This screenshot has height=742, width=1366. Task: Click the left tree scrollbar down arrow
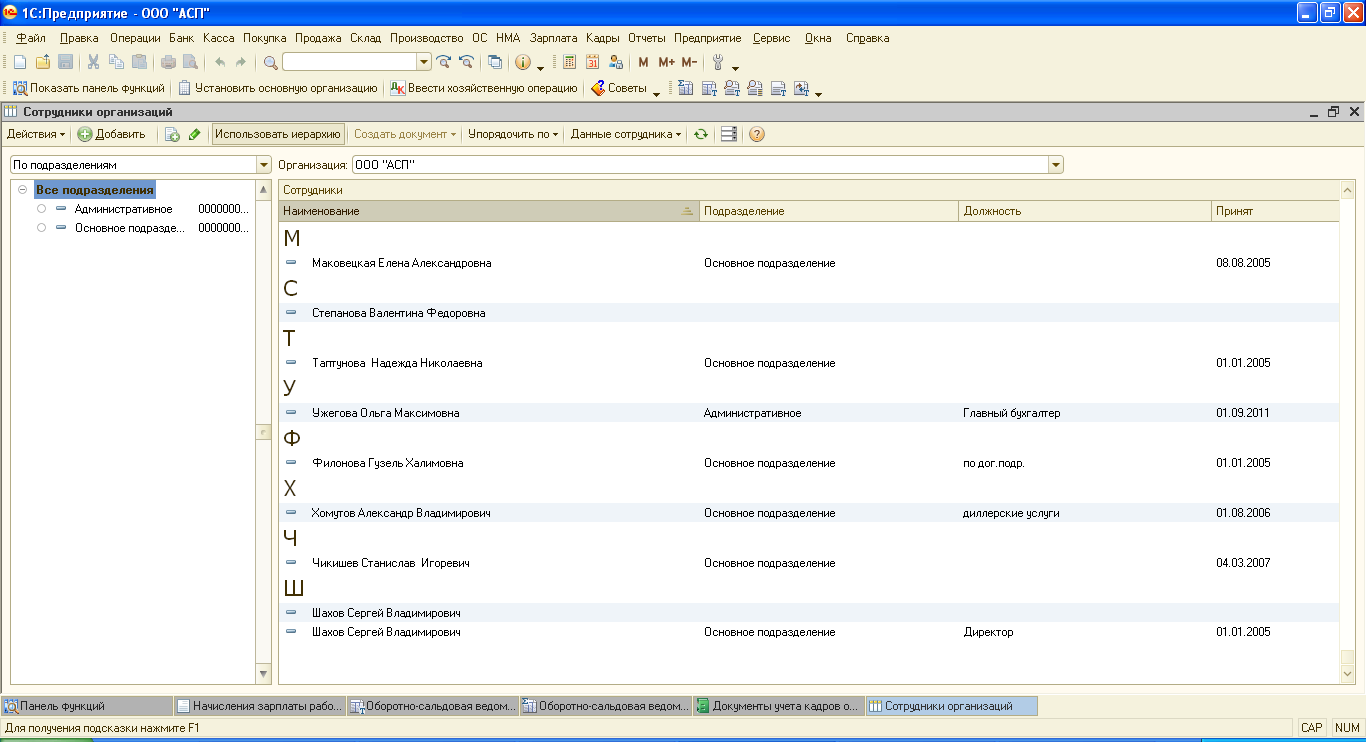click(x=264, y=674)
